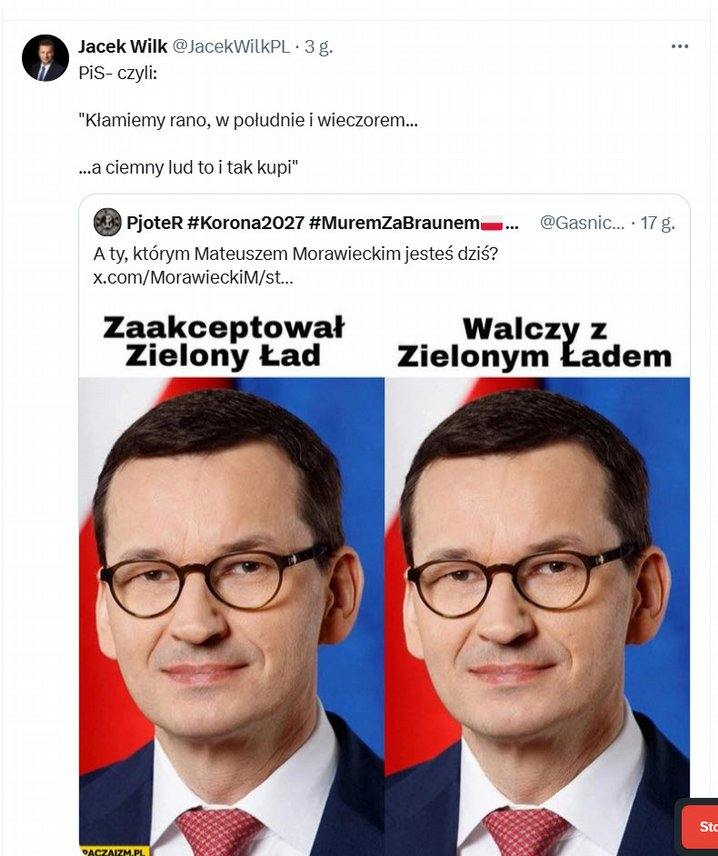Click the @Gasnic... handle in quoted tweet
The width and height of the screenshot is (718, 856).
click(582, 223)
